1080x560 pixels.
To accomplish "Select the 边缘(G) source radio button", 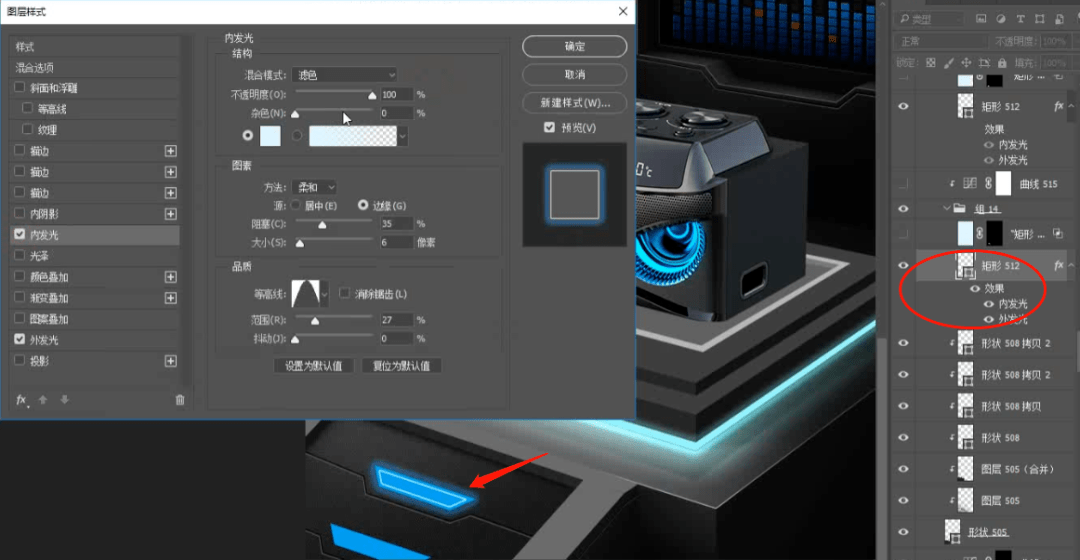I will 363,205.
